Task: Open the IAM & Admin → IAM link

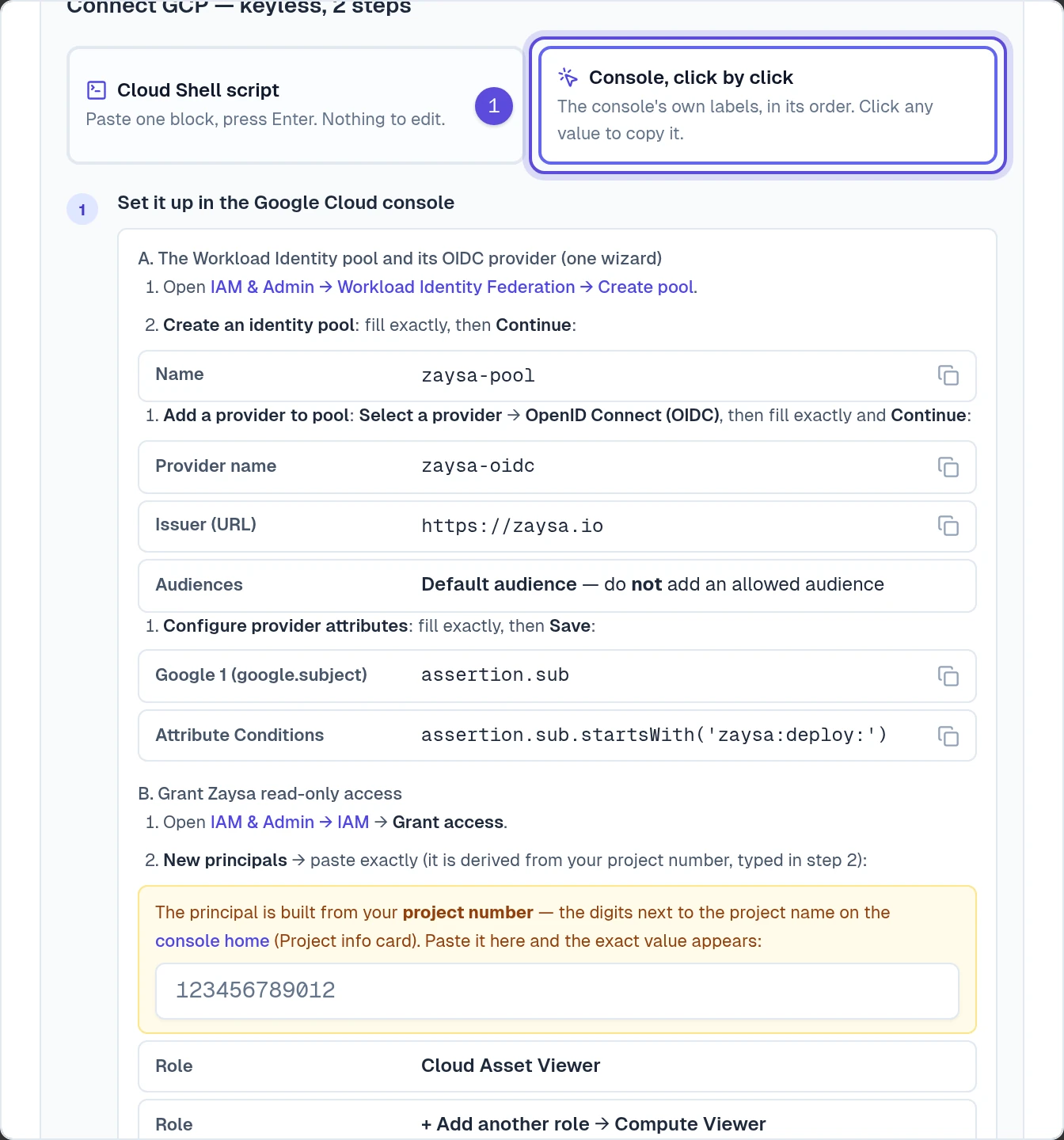Action: (x=290, y=822)
